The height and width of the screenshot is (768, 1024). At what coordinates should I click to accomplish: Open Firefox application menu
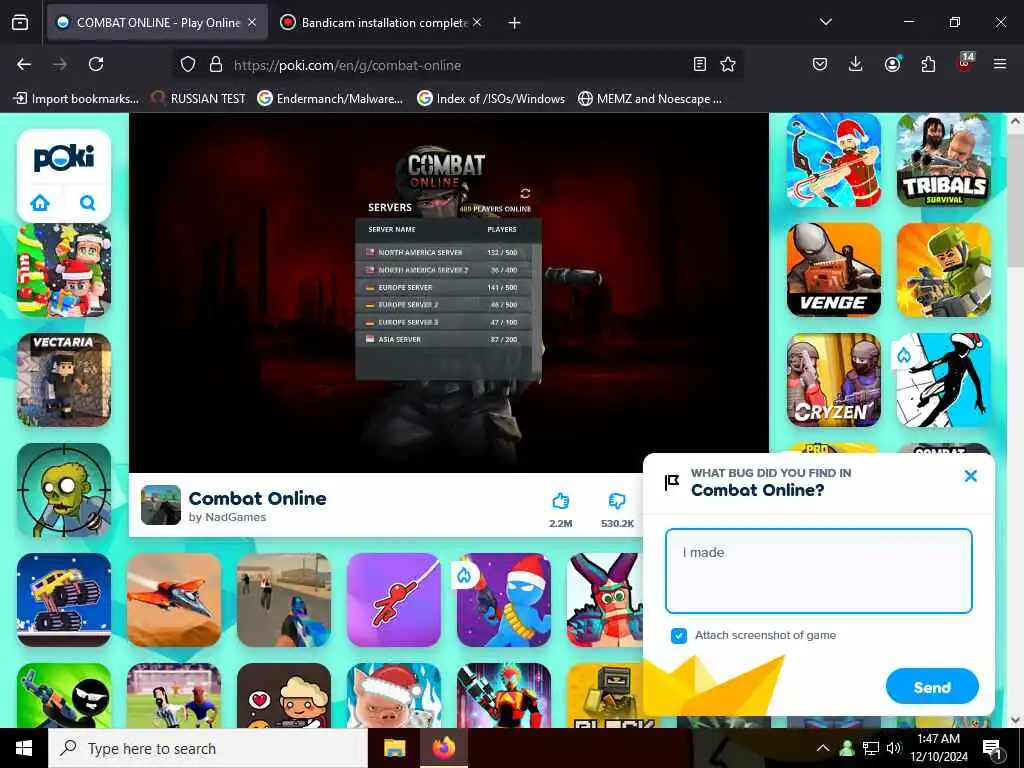click(1000, 64)
